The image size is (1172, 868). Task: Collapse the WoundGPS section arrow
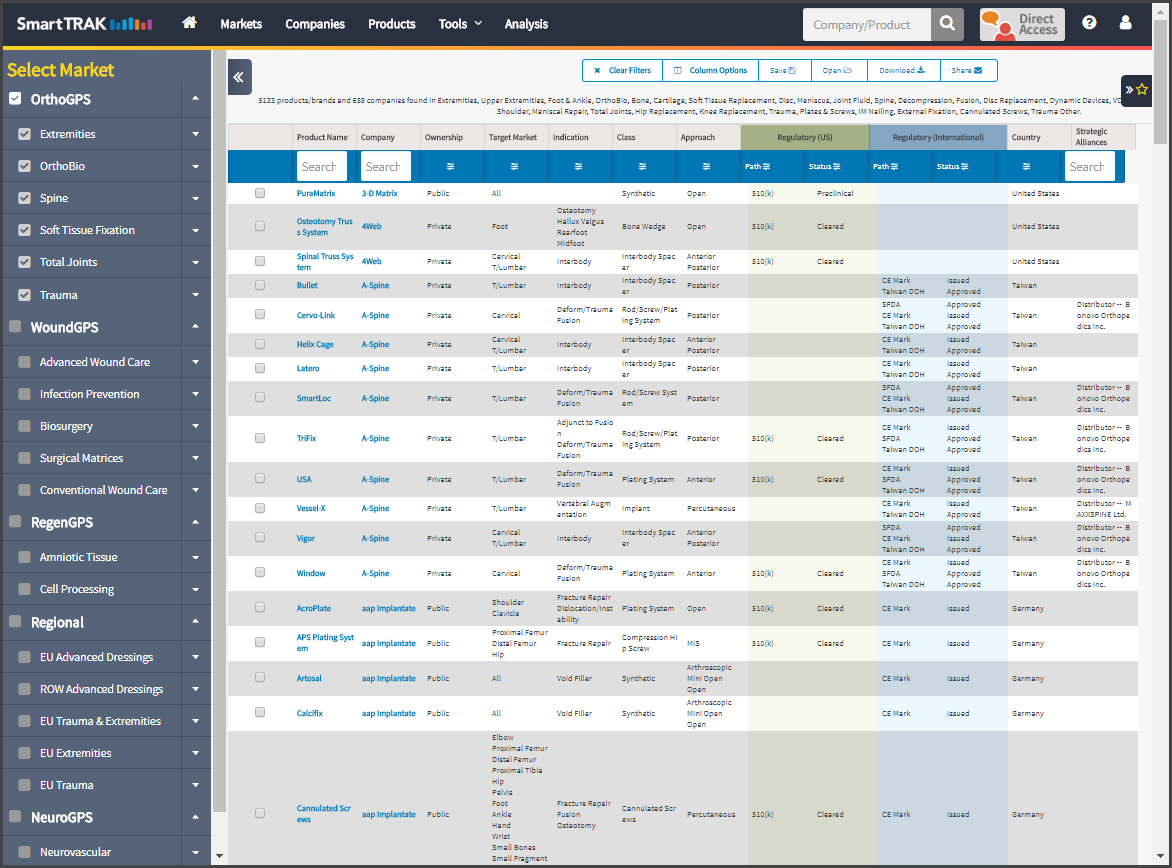tap(195, 327)
